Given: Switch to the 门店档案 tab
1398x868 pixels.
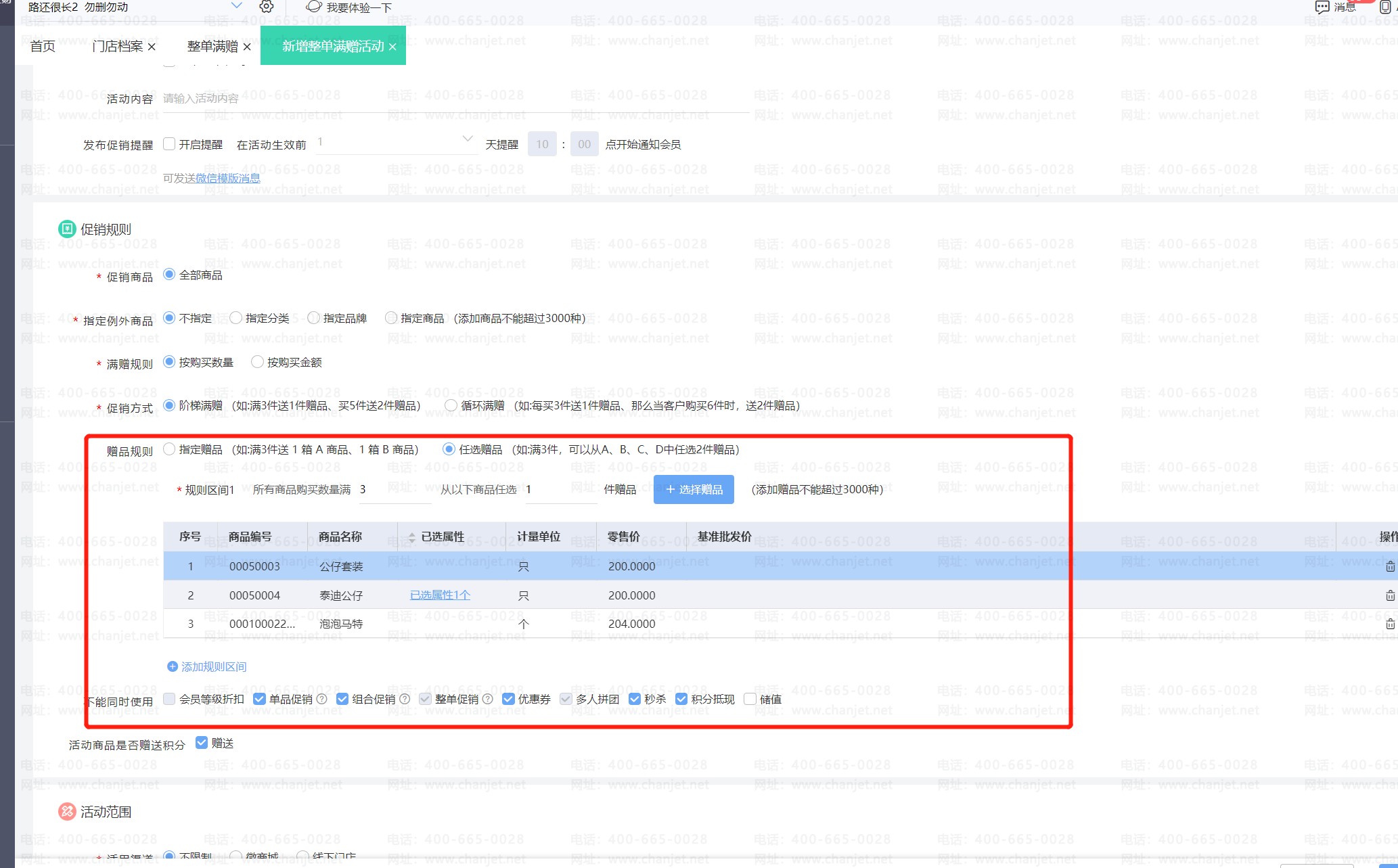Looking at the screenshot, I should click(x=118, y=46).
